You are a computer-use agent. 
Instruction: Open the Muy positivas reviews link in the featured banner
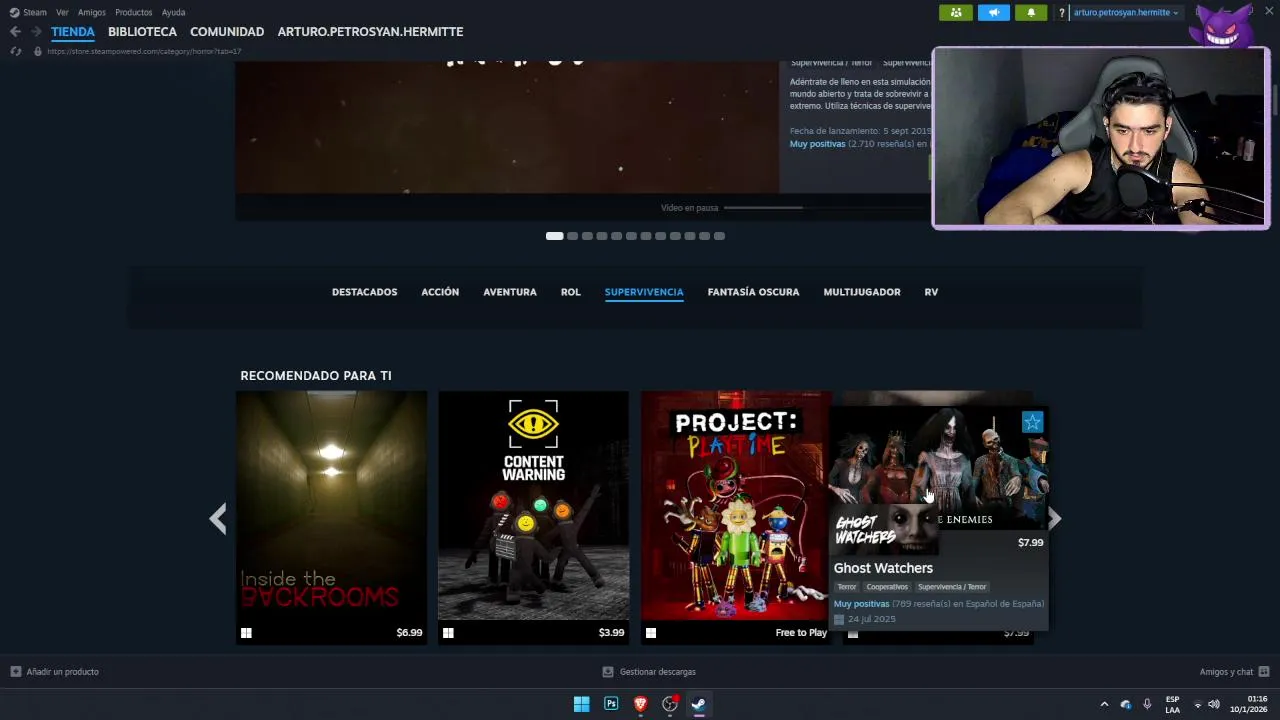(x=817, y=144)
